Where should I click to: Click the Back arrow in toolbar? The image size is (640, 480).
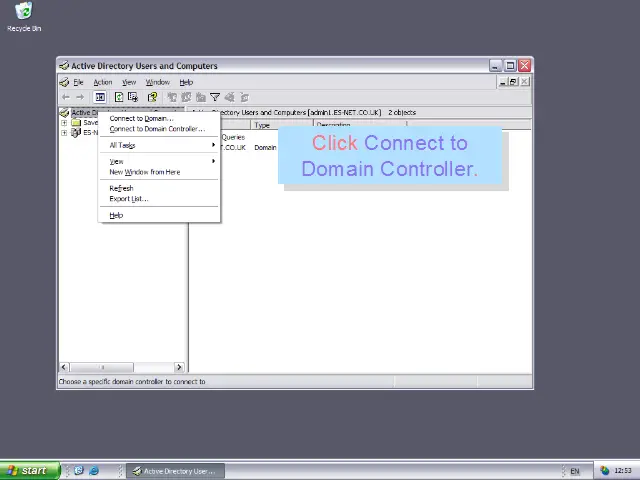point(66,97)
